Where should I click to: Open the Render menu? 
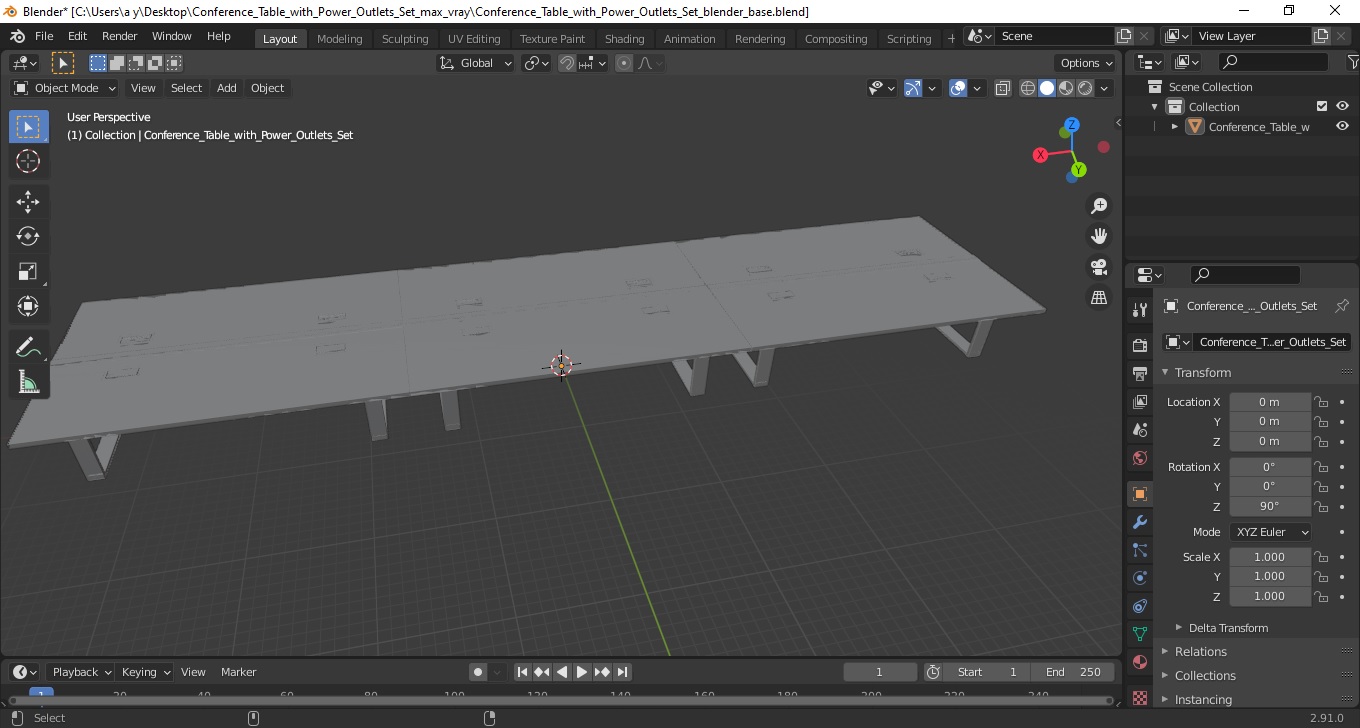click(x=119, y=36)
